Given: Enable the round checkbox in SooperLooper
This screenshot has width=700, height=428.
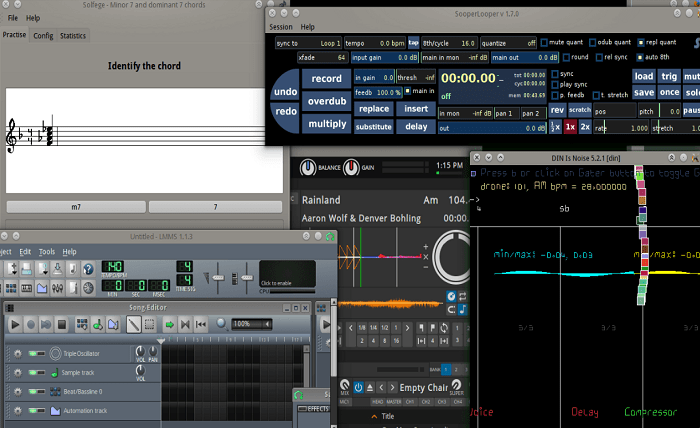Looking at the screenshot, I should [x=566, y=57].
